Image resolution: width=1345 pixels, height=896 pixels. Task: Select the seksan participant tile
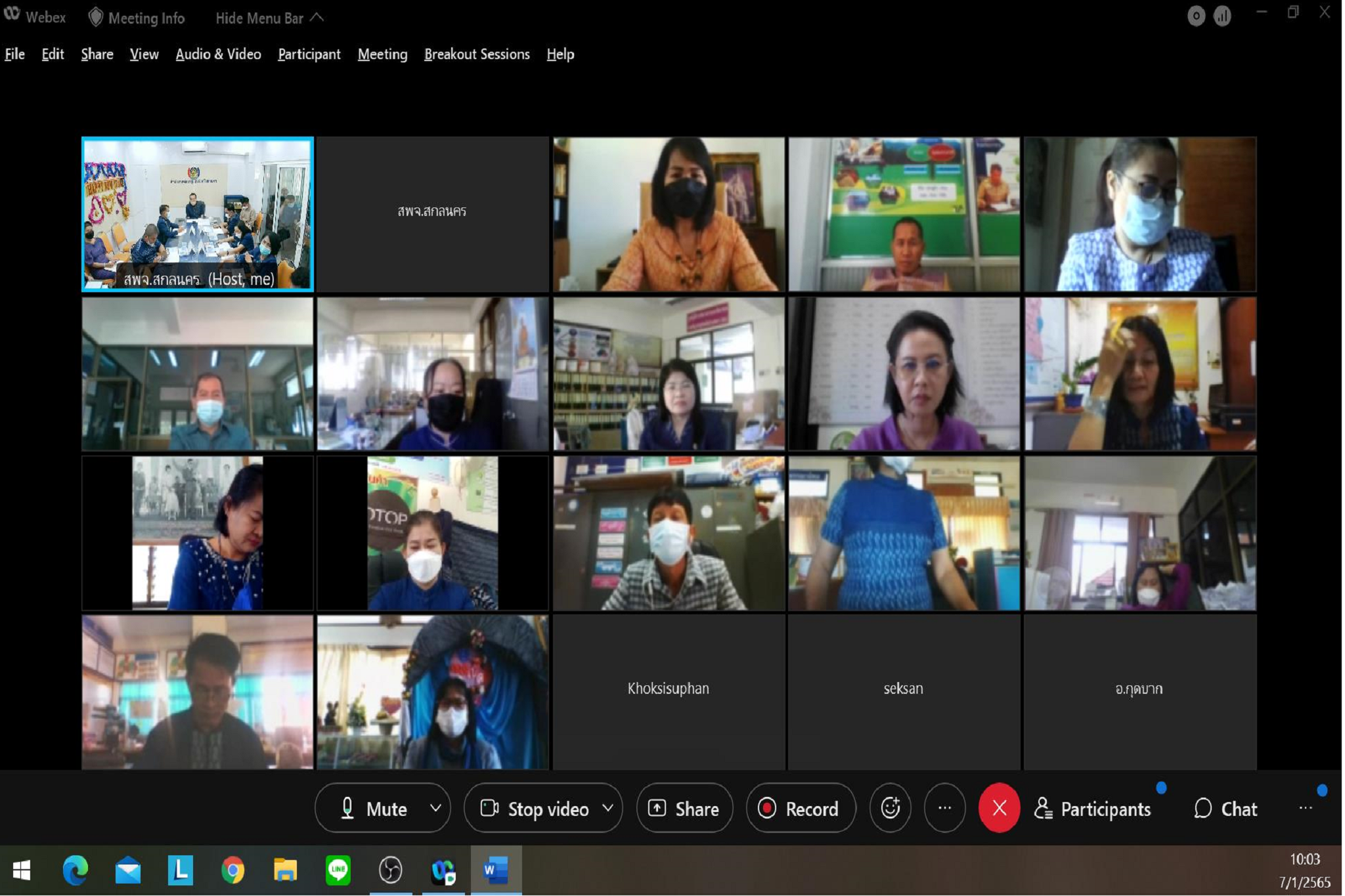pyautogui.click(x=904, y=692)
